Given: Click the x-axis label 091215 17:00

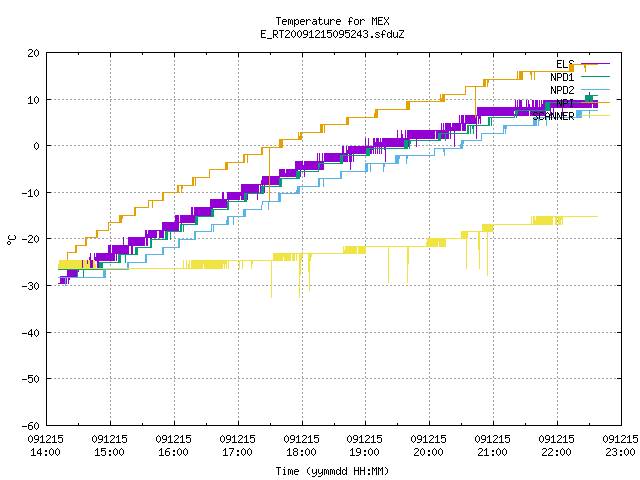Looking at the screenshot, I should tap(238, 446).
